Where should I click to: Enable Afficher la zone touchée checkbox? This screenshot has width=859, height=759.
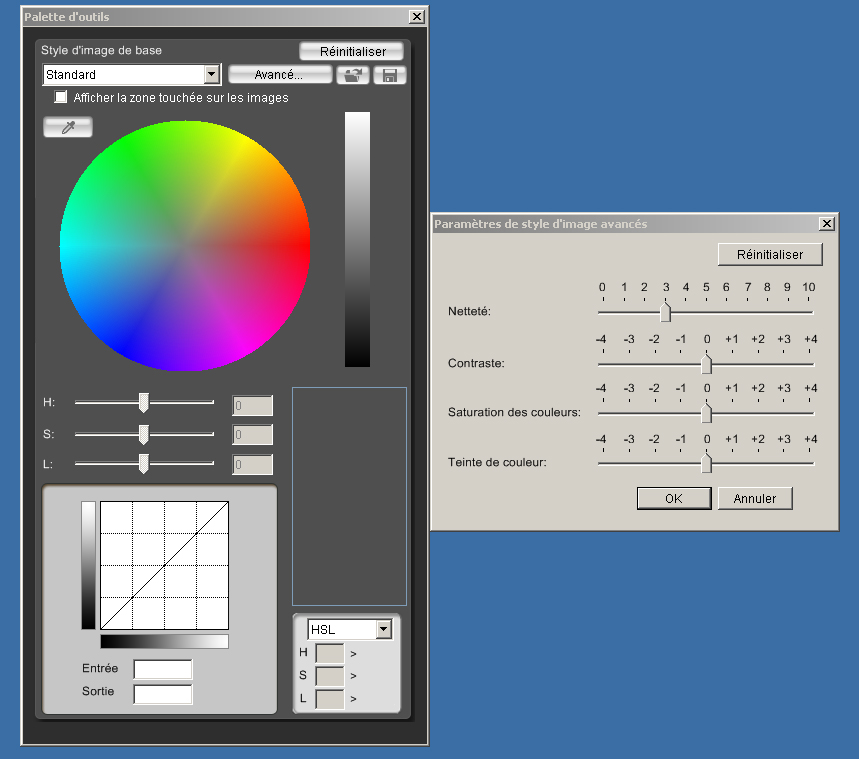(x=61, y=98)
